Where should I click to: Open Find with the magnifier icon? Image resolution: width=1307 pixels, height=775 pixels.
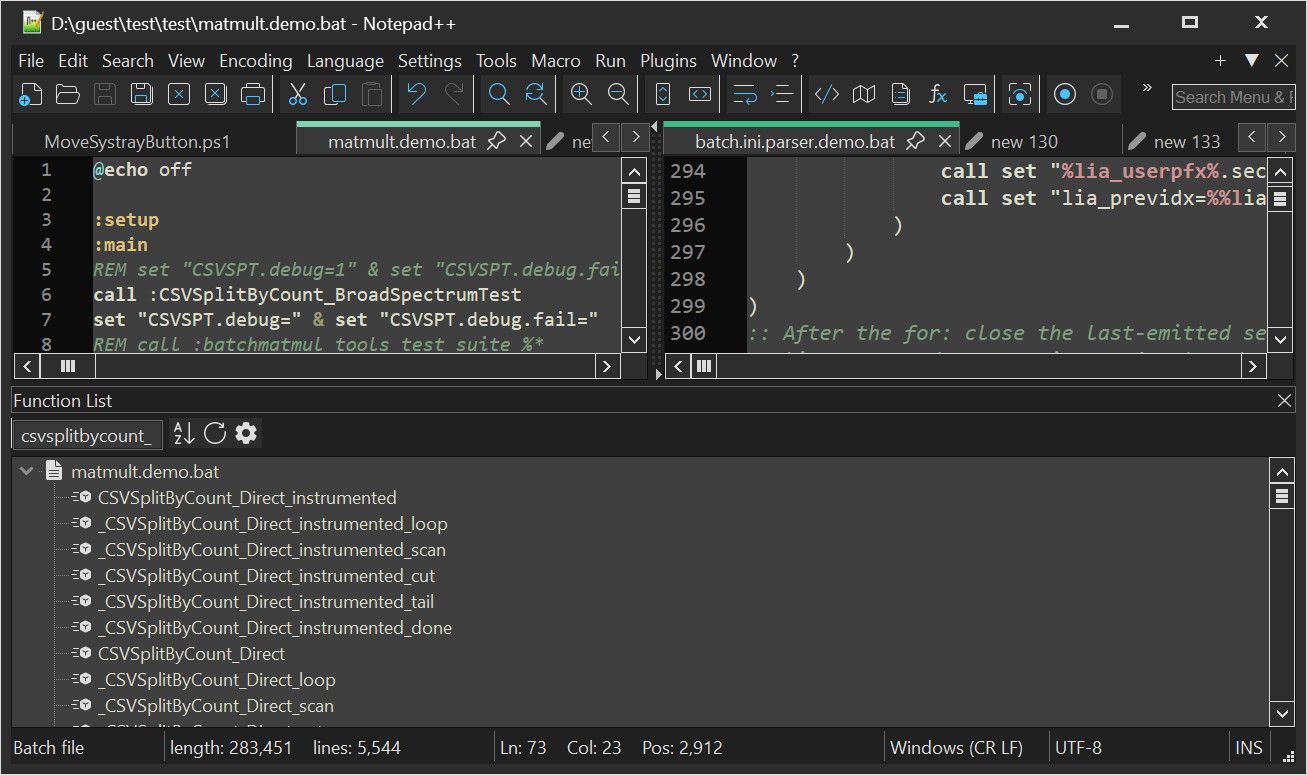pyautogui.click(x=499, y=95)
